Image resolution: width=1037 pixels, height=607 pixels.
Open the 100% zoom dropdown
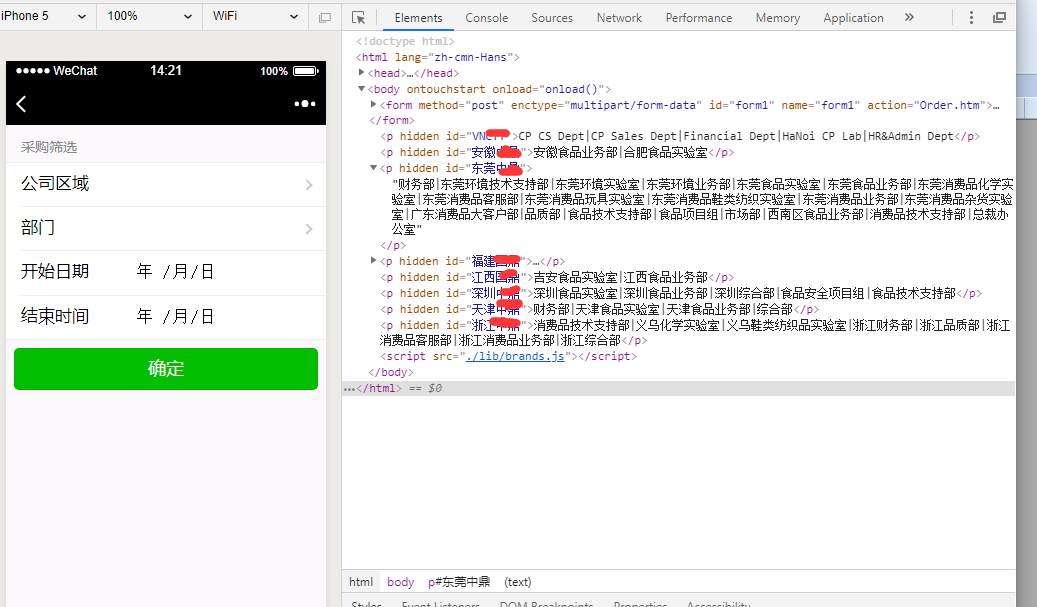click(x=149, y=16)
